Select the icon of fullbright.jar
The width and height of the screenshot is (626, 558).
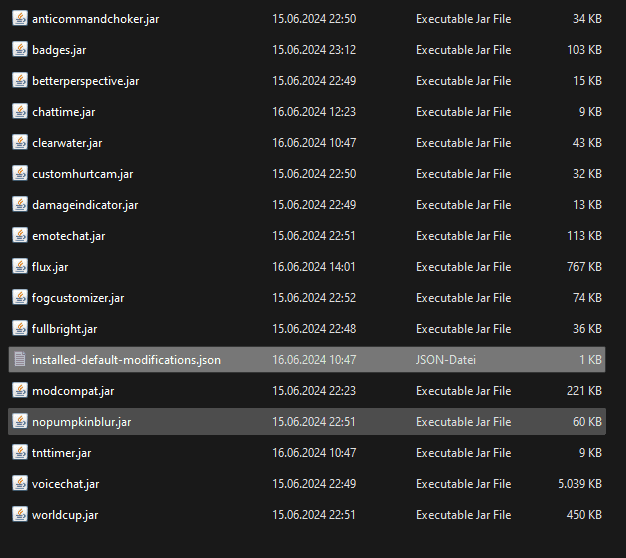tap(20, 328)
